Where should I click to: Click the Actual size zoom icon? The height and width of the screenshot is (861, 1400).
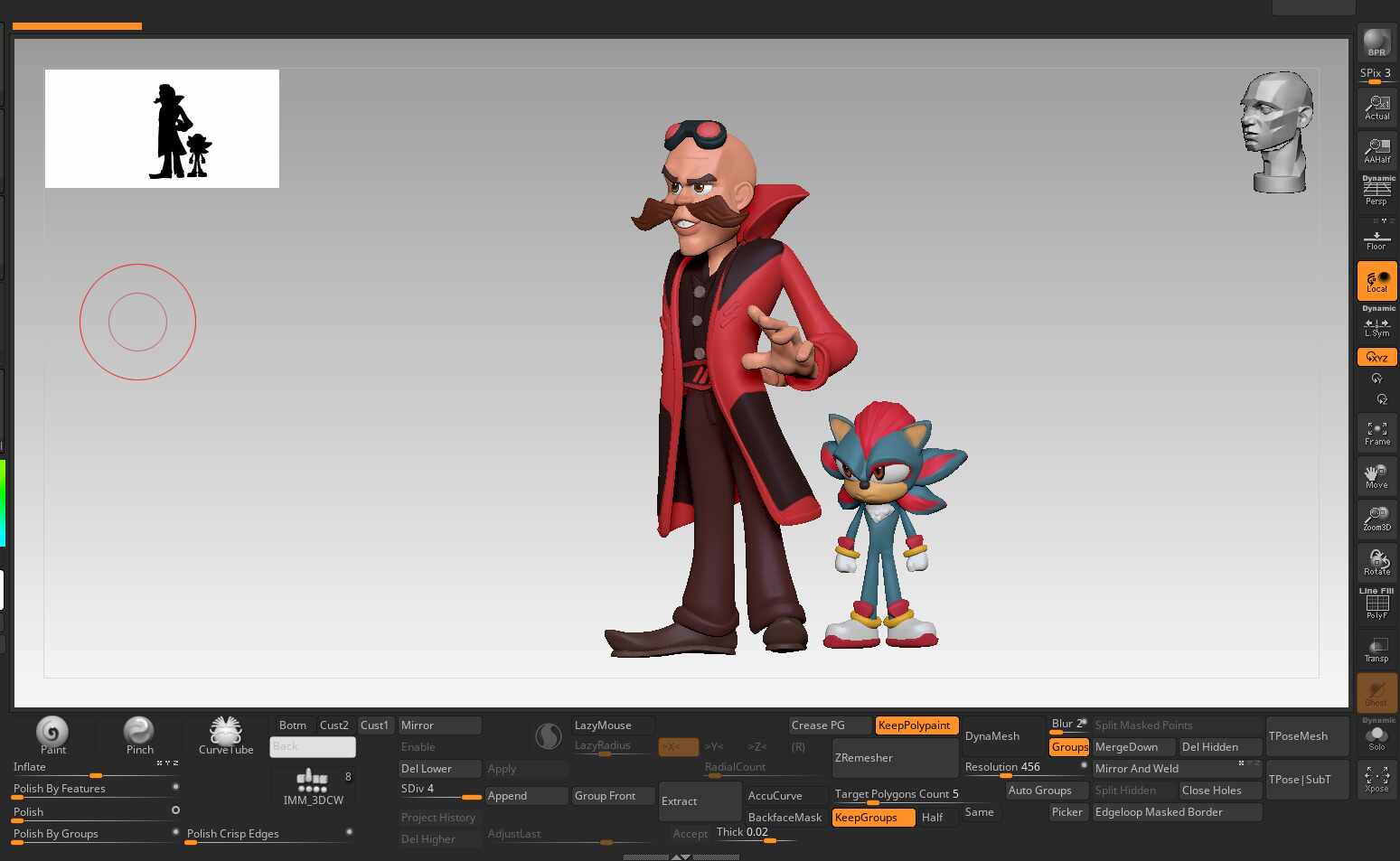[1377, 108]
